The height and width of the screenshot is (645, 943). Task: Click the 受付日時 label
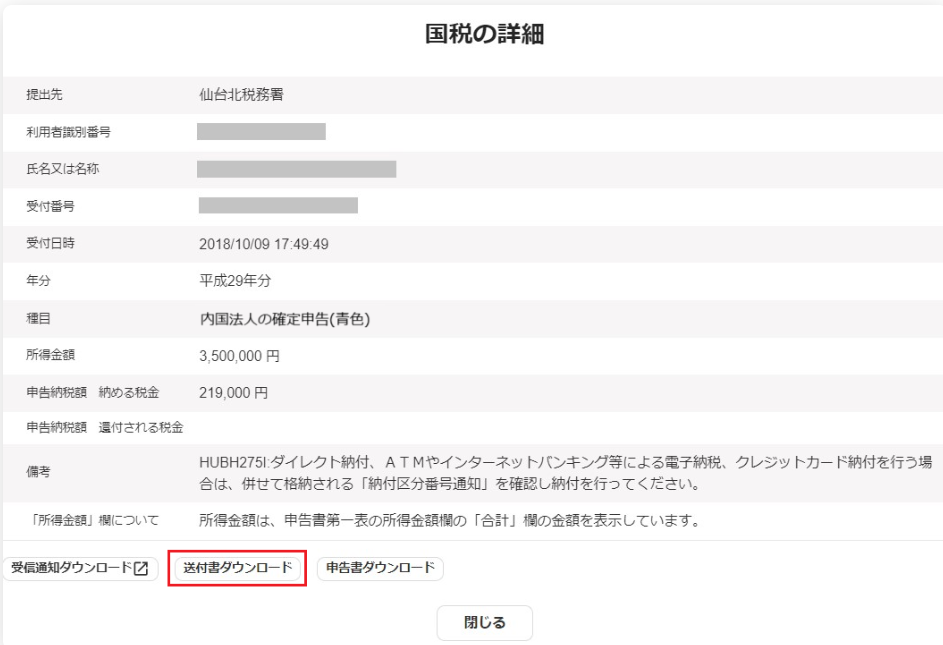(51, 243)
